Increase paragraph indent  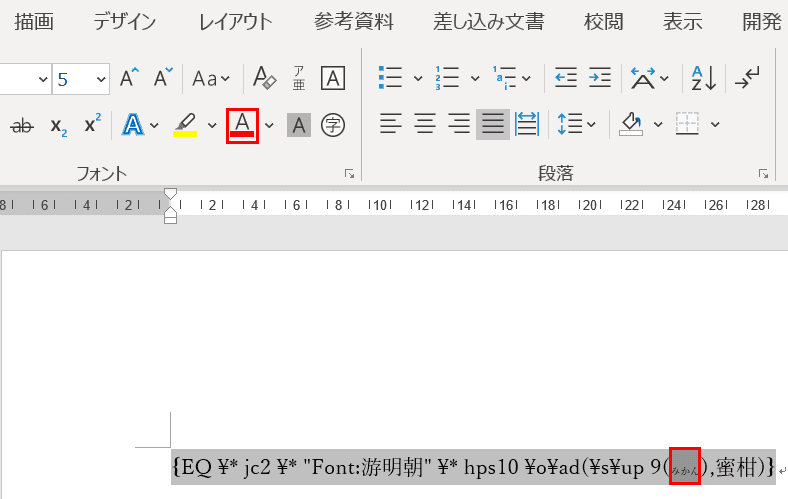(600, 78)
